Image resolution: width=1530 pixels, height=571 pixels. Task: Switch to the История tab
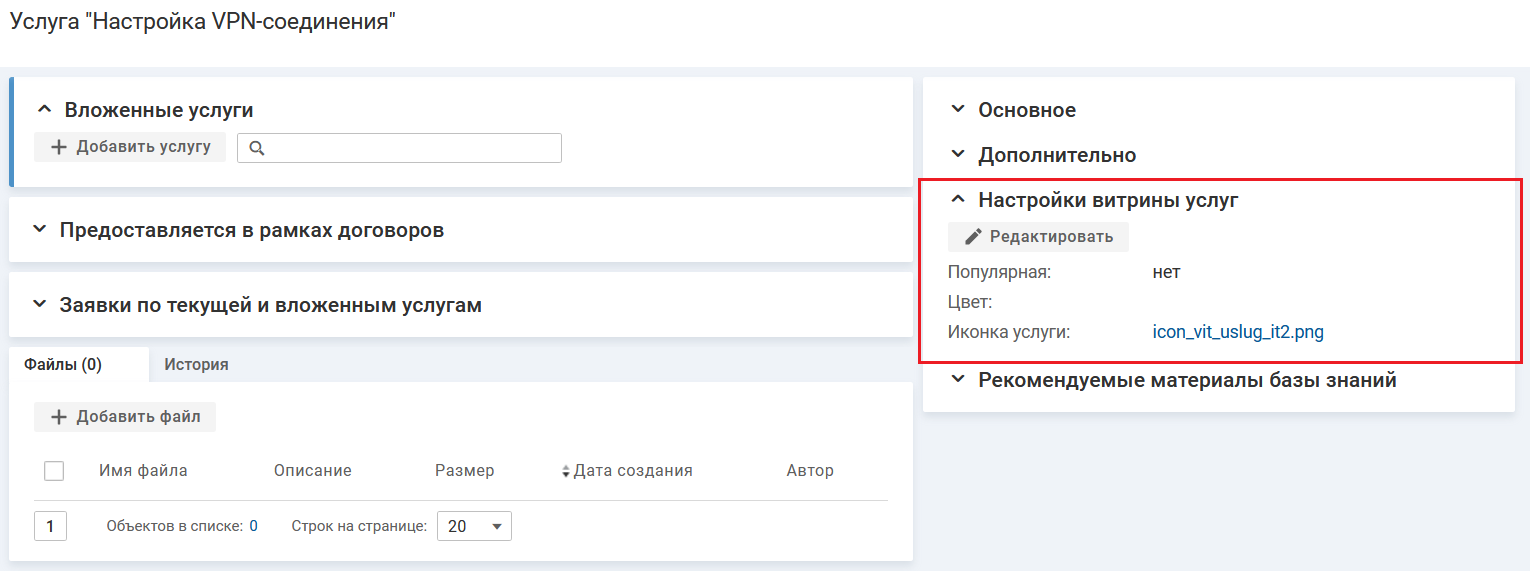pyautogui.click(x=196, y=365)
